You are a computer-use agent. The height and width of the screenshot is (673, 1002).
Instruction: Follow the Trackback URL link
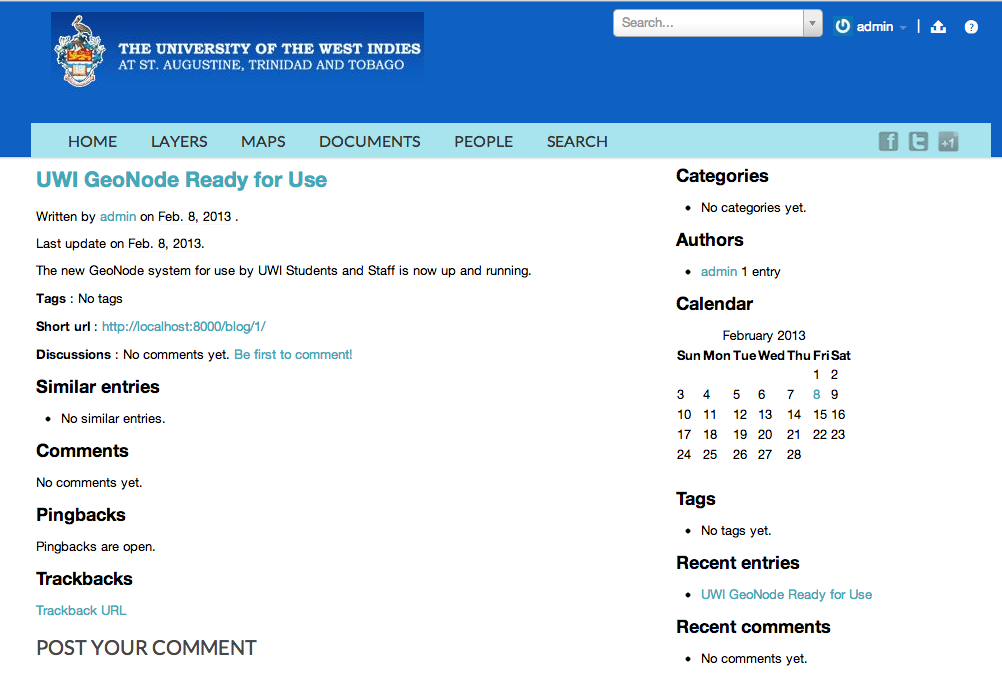tap(81, 610)
